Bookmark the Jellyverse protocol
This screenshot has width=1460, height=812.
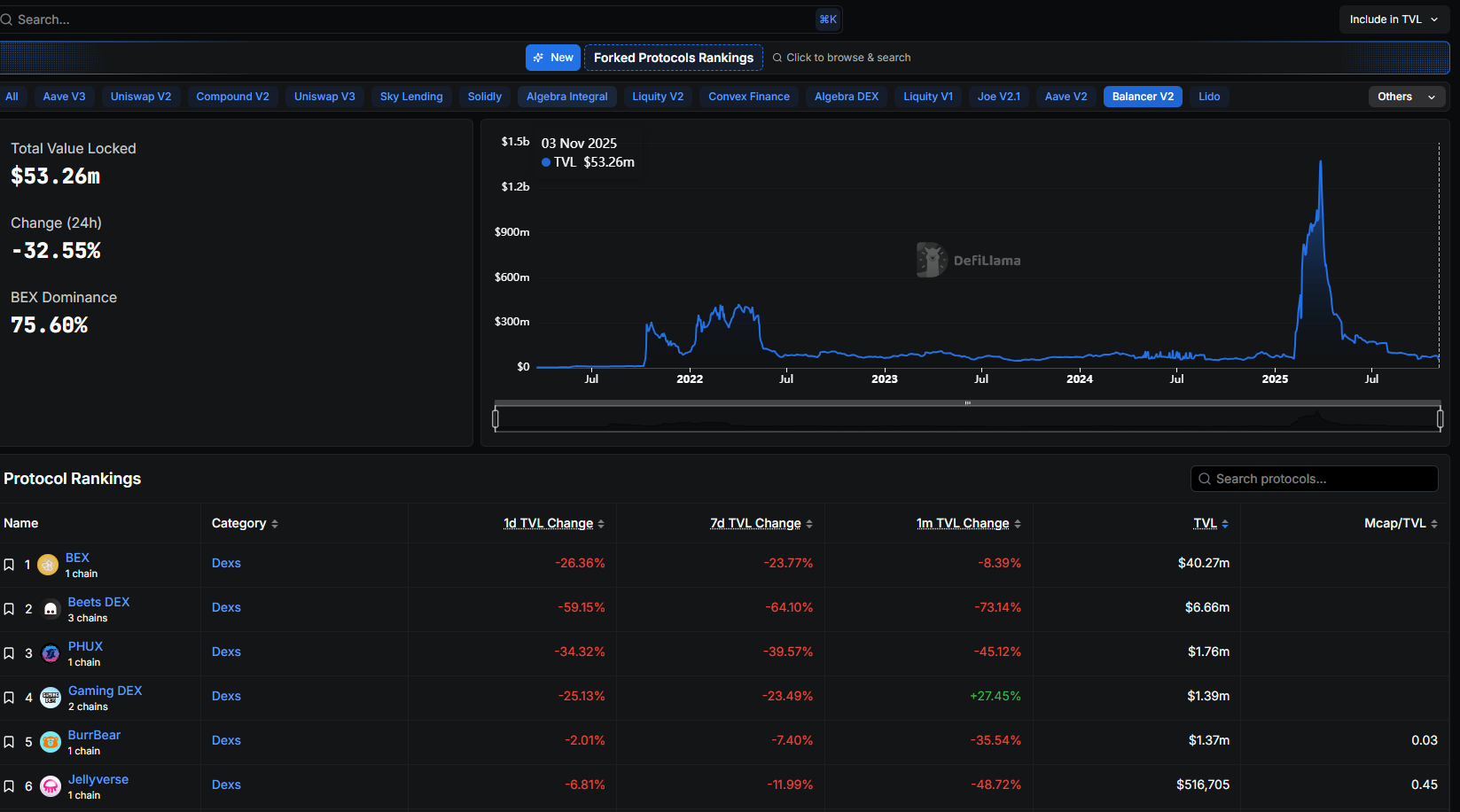[9, 786]
